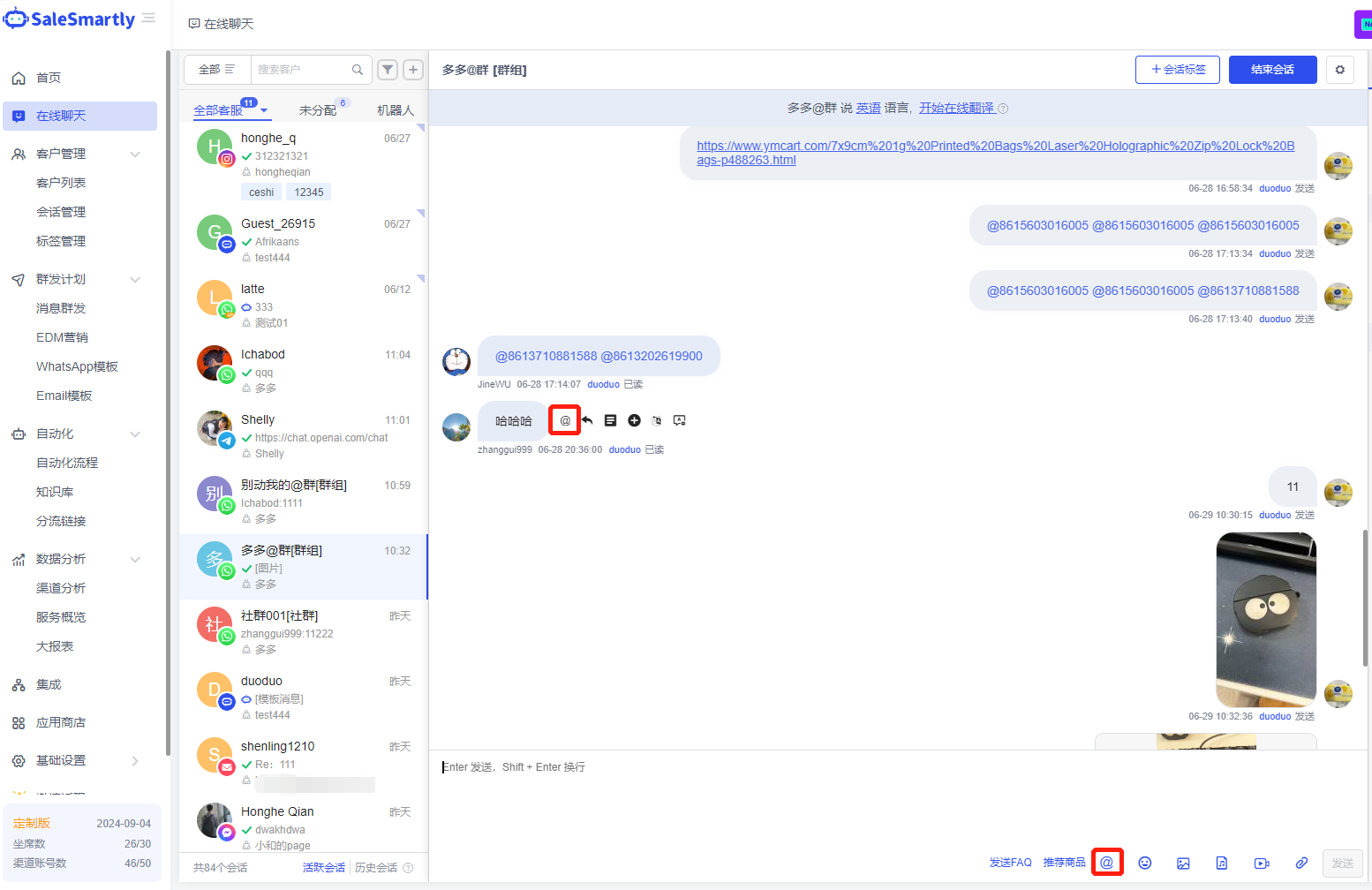Click the 结束会话 button
This screenshot has height=890, width=1372.
pyautogui.click(x=1273, y=70)
